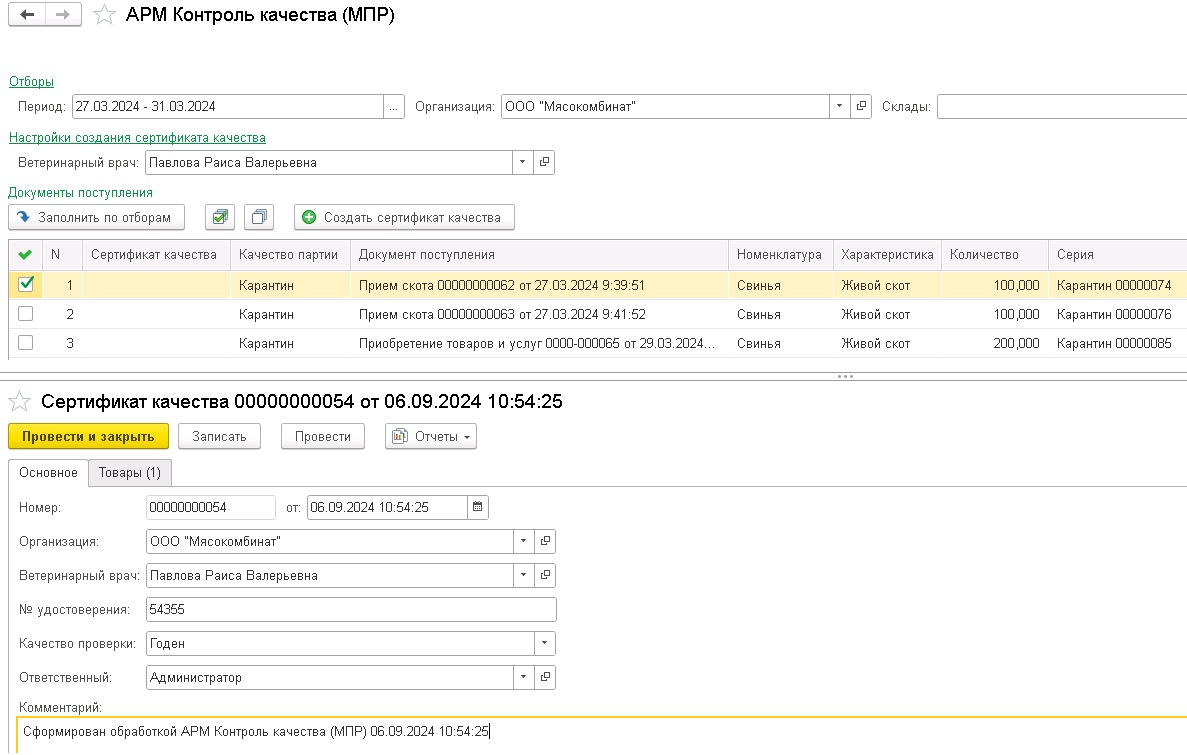The height and width of the screenshot is (755, 1187).
Task: Switch to the Товары (1) tab
Action: click(129, 472)
